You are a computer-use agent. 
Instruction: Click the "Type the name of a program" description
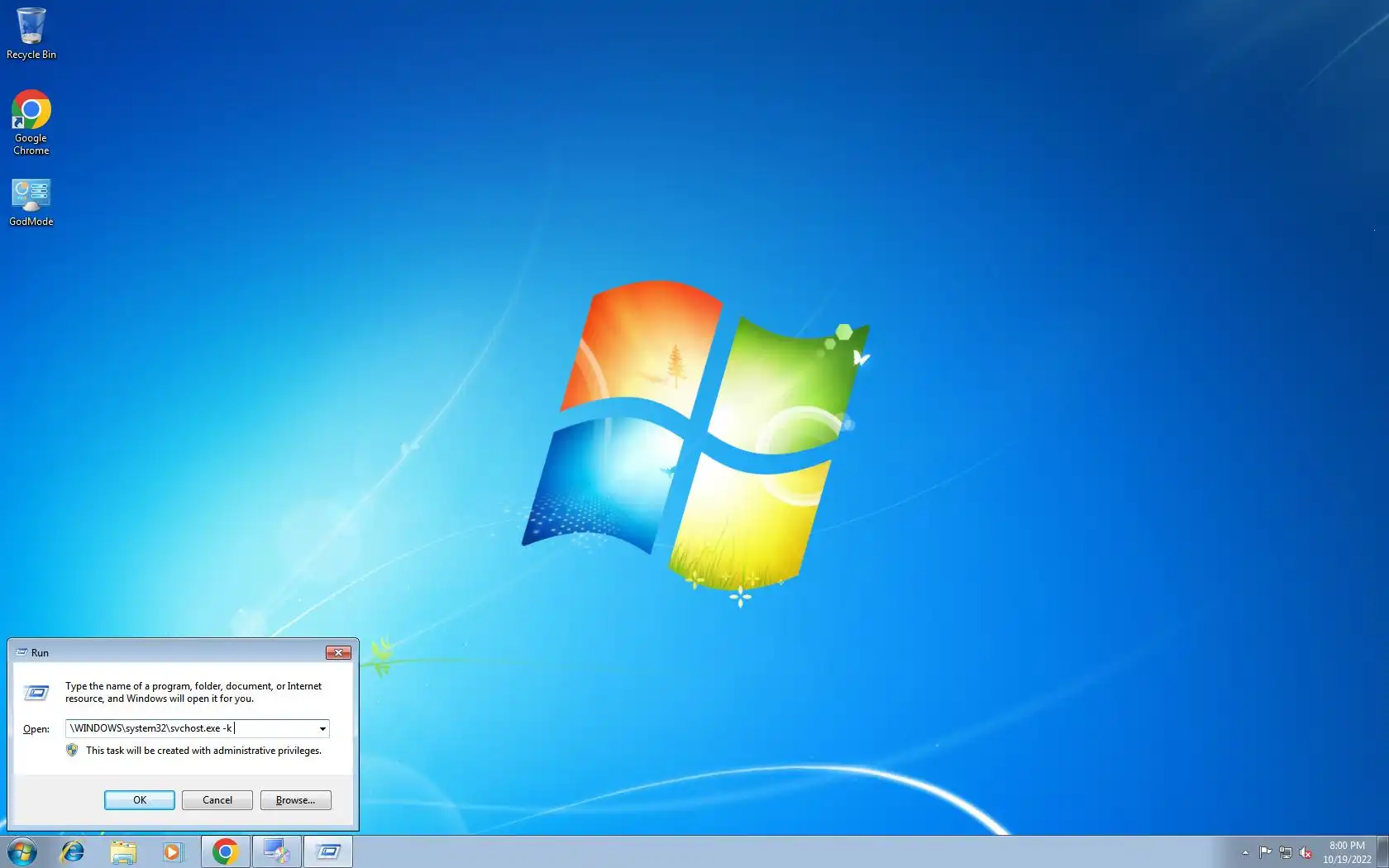(x=193, y=692)
